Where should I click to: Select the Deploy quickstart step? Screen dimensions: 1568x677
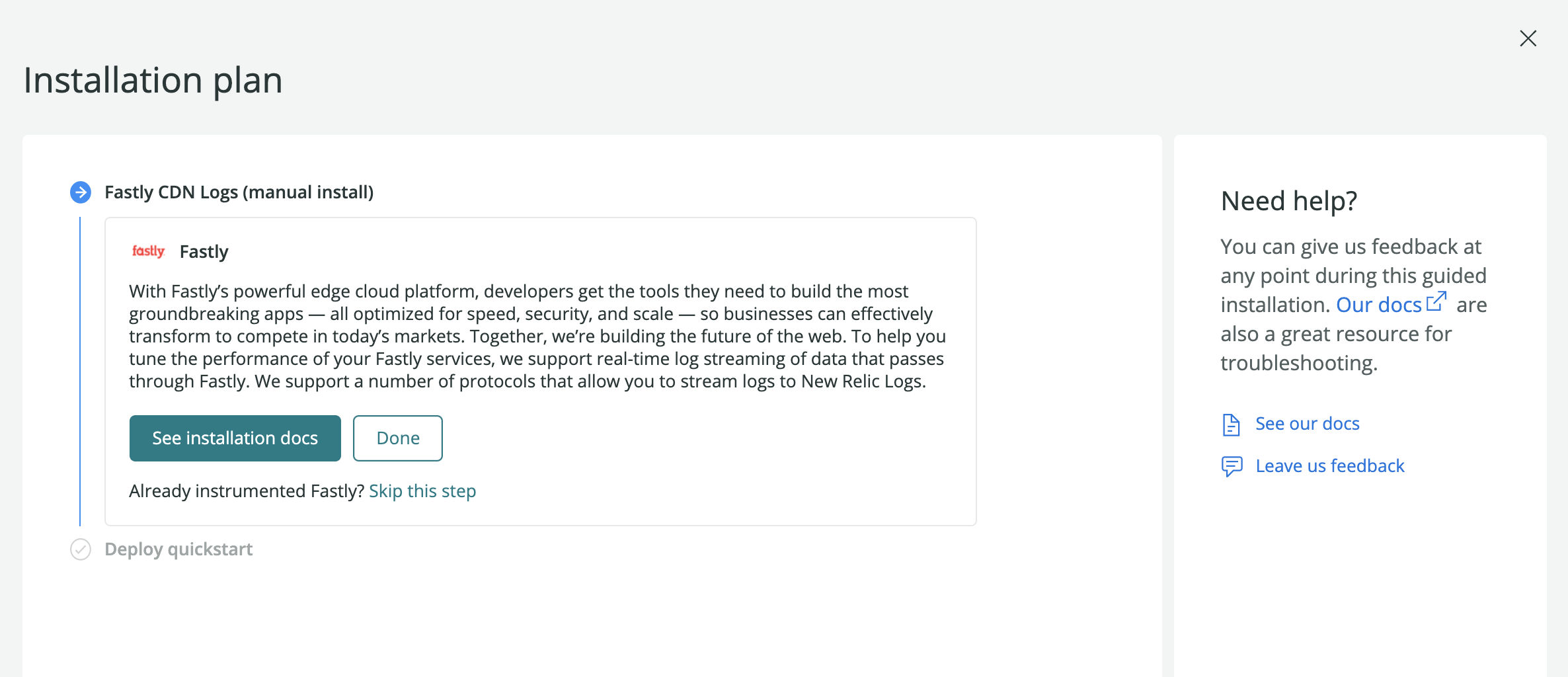coord(179,549)
